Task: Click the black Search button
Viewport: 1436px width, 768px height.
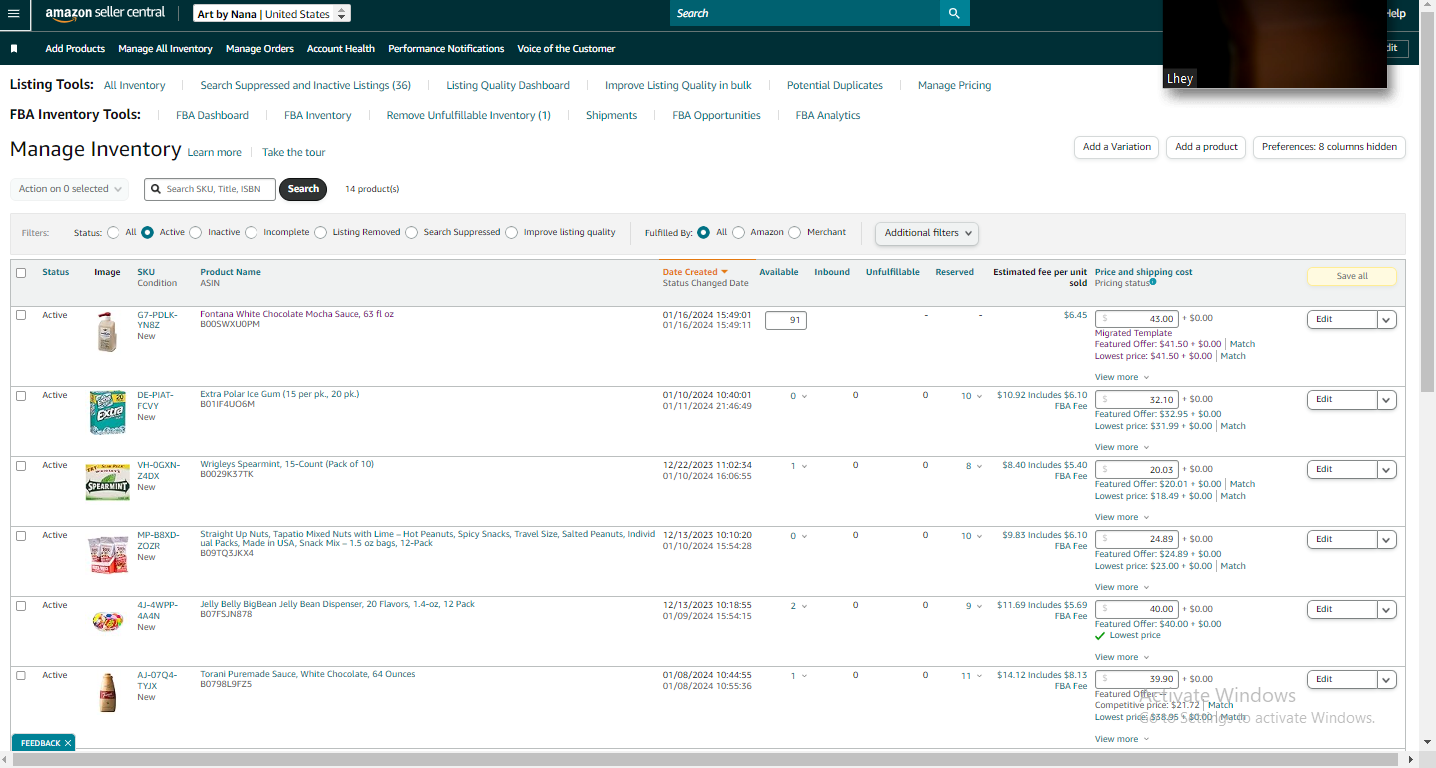Action: click(x=303, y=189)
